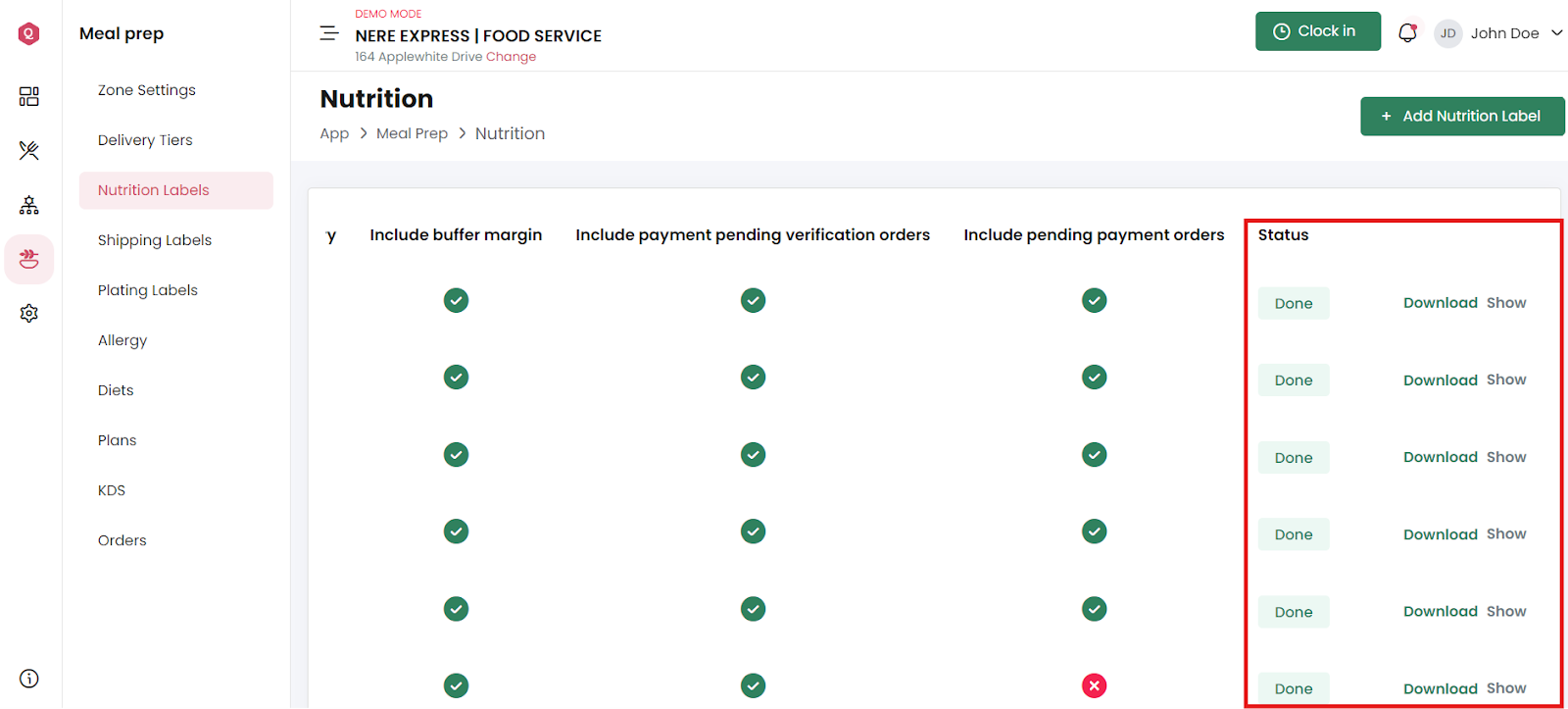Click the Status column header

[1283, 235]
